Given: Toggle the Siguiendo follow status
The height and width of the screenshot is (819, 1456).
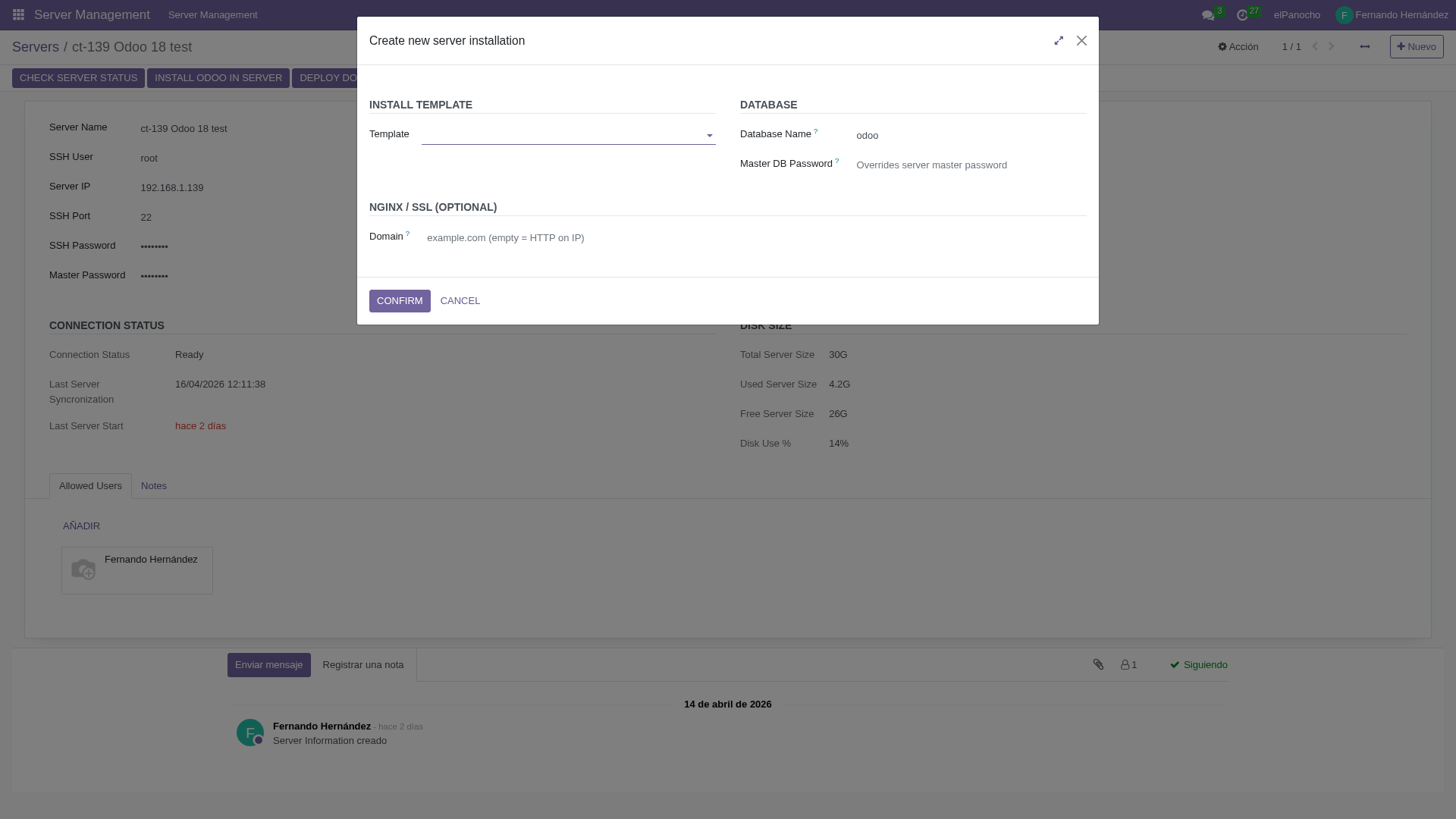Looking at the screenshot, I should point(1198,665).
